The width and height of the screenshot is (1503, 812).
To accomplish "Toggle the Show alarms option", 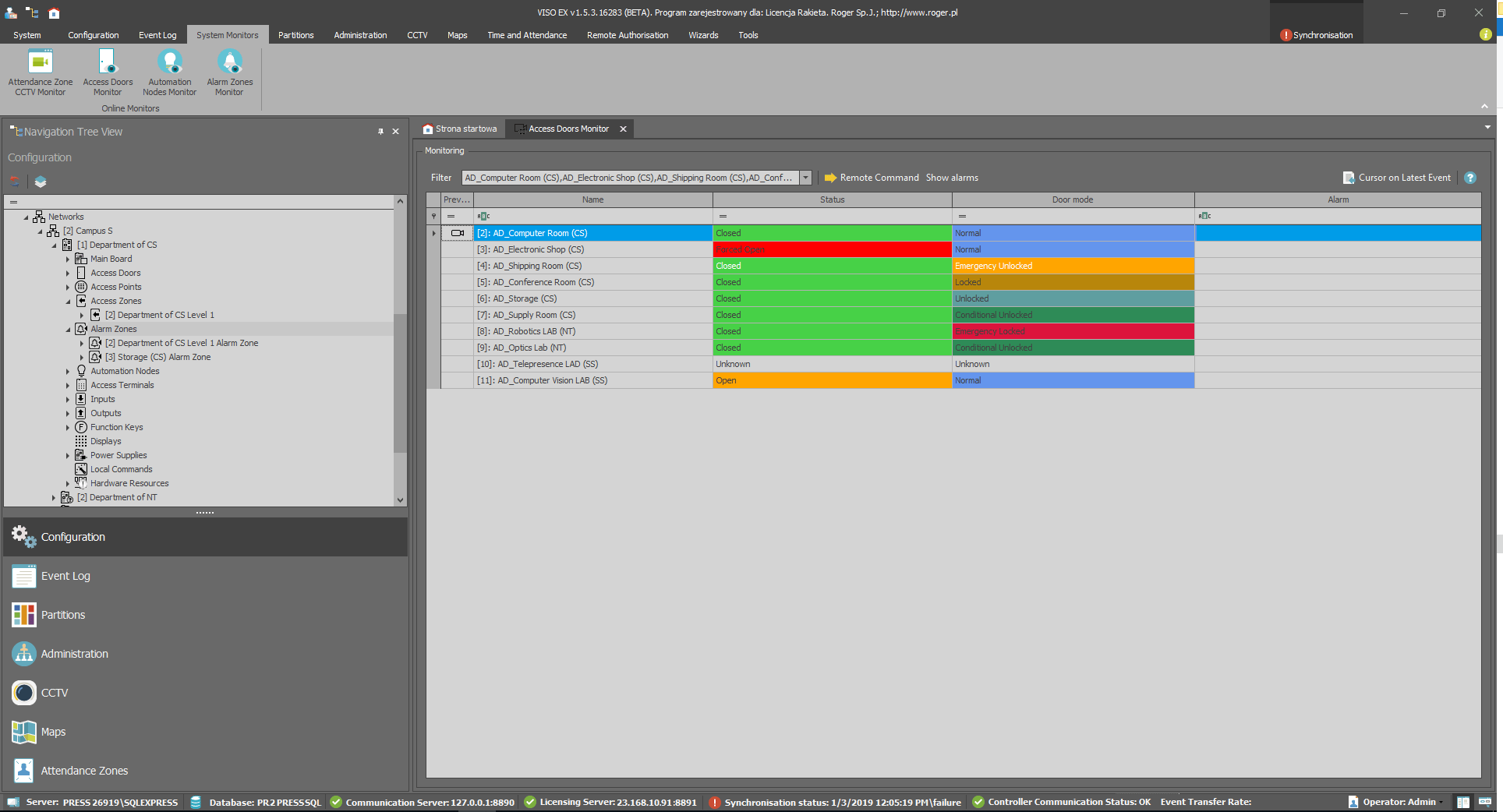I will (x=952, y=178).
